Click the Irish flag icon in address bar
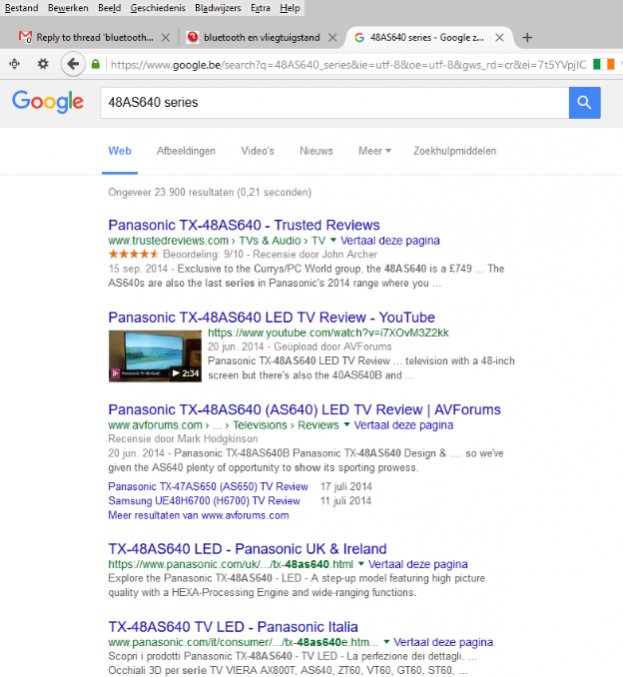The width and height of the screenshot is (623, 677). [604, 64]
